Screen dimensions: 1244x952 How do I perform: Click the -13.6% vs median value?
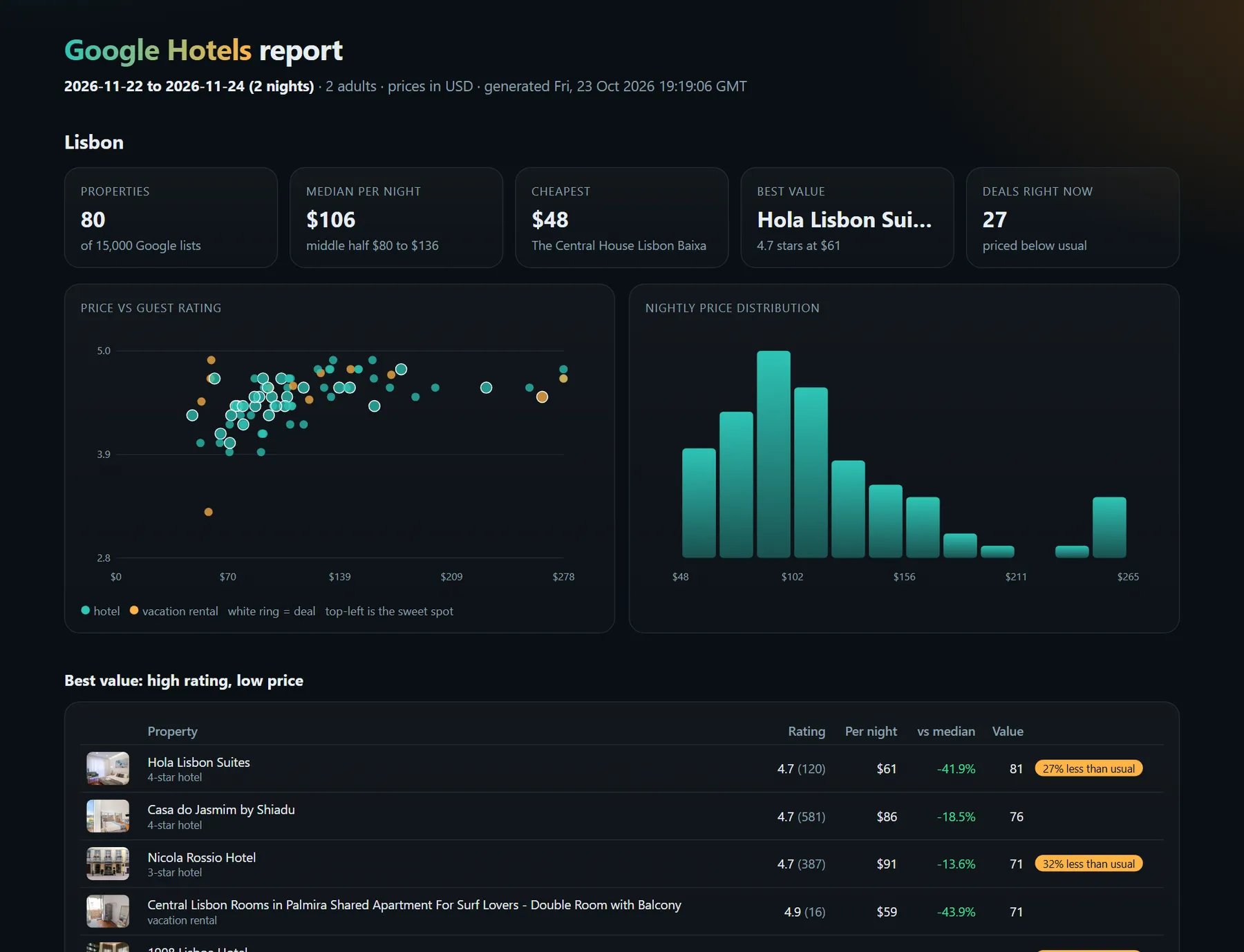point(956,864)
